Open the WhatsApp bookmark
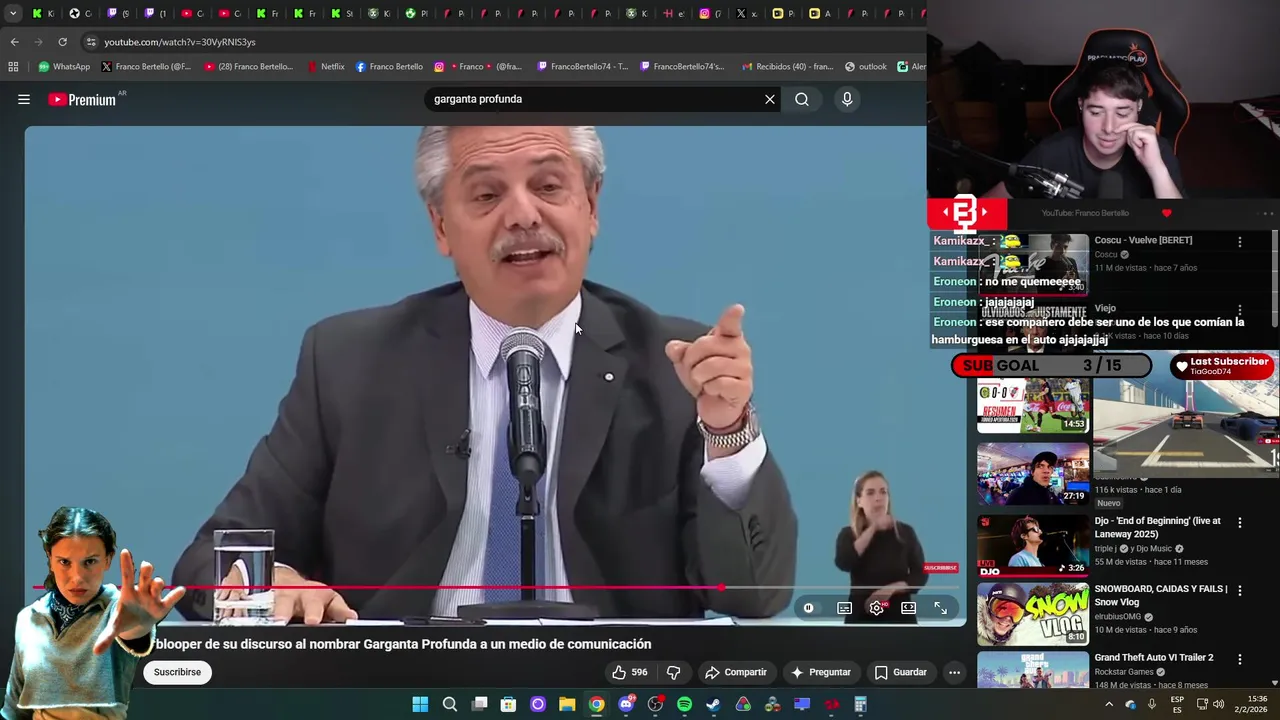This screenshot has height=720, width=1280. (x=64, y=67)
